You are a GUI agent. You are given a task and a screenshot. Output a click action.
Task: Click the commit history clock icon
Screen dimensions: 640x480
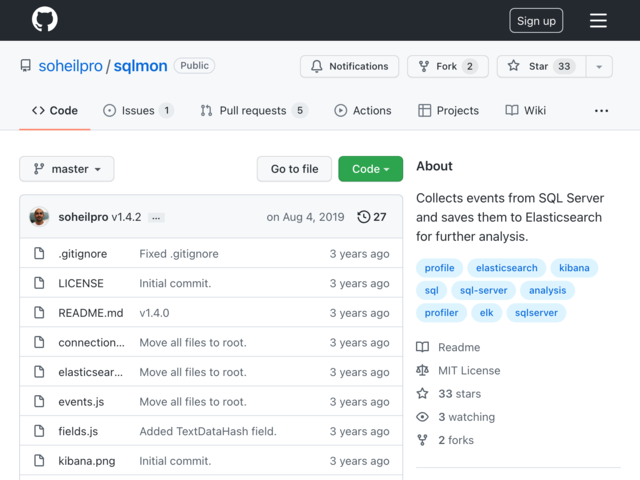[x=363, y=217]
